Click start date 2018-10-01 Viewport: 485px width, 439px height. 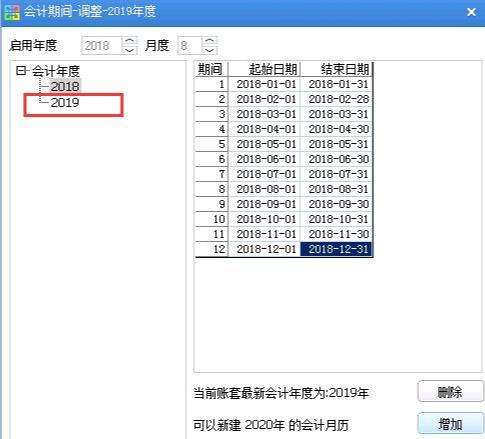pos(264,219)
